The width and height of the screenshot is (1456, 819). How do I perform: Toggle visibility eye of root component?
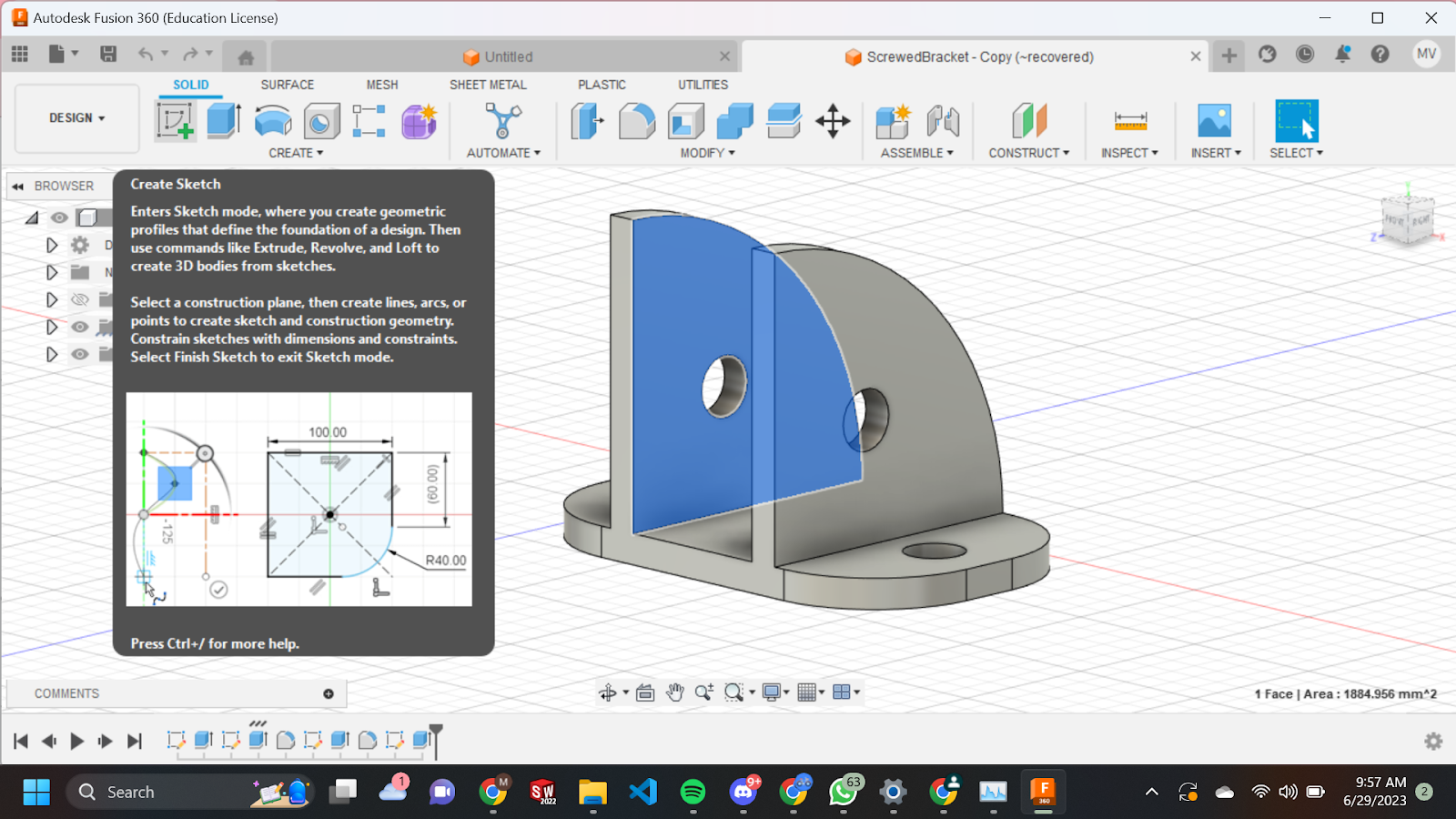click(x=59, y=217)
